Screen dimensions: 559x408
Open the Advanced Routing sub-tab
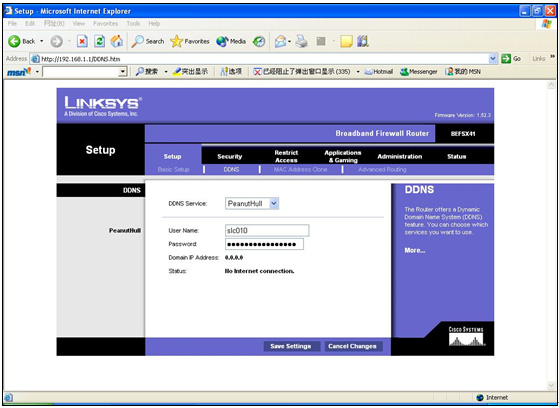coord(382,170)
